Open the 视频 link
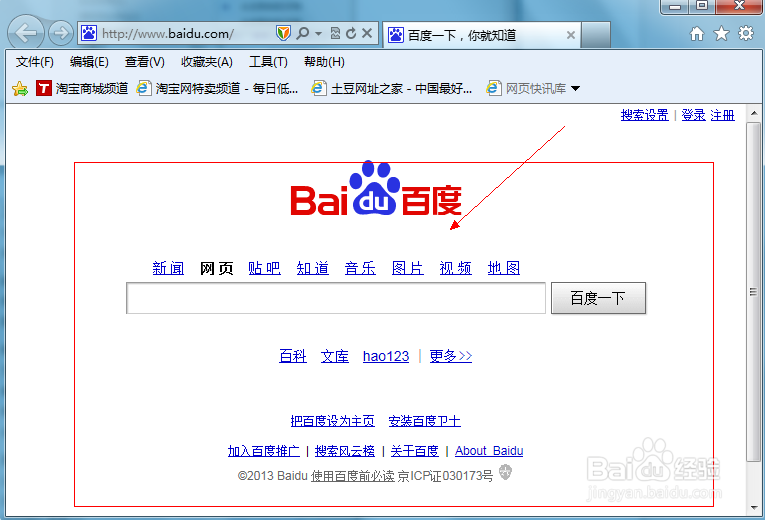Screen dimensions: 765x520 [455, 268]
